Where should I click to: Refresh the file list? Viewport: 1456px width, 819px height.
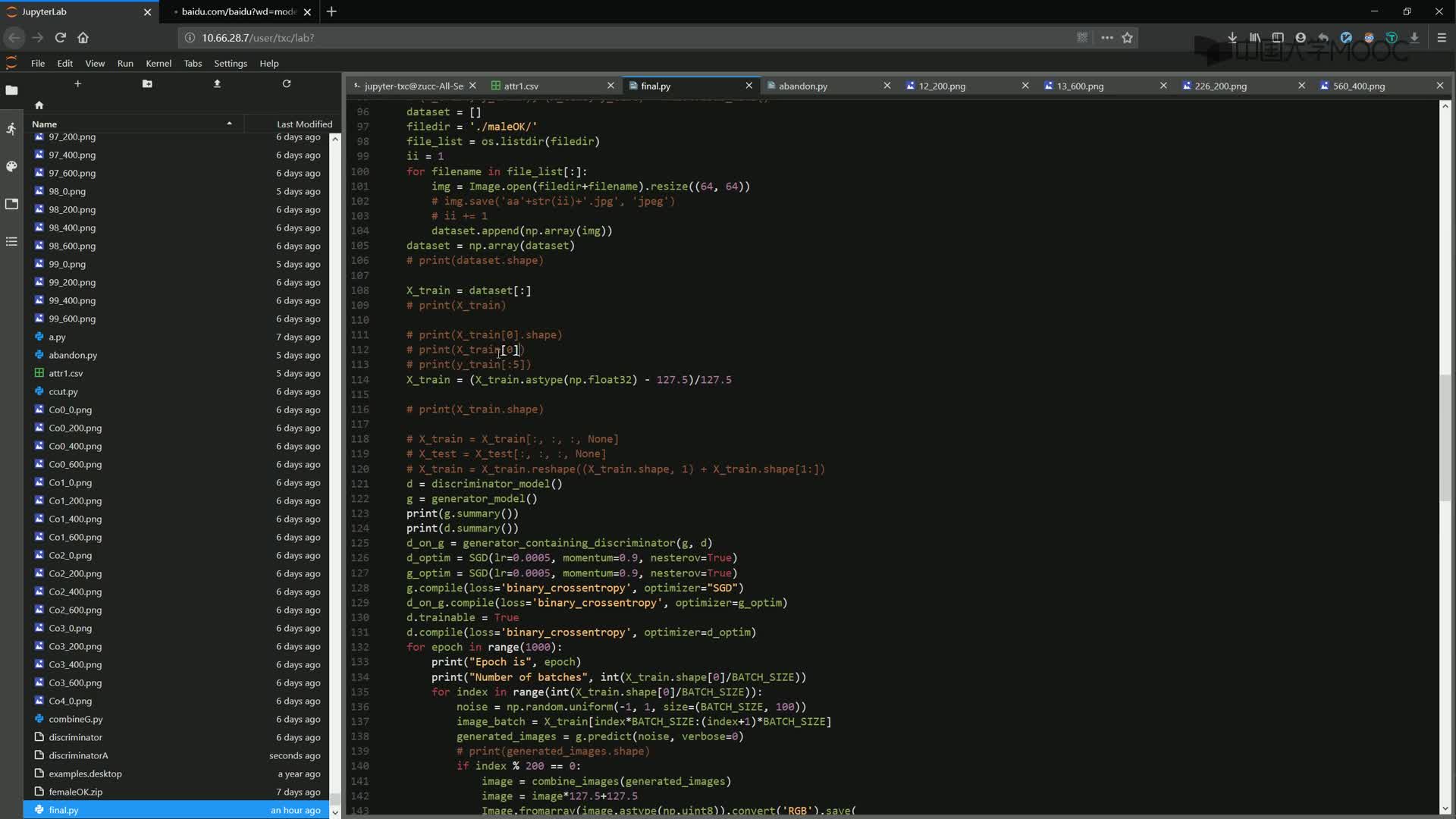(x=287, y=83)
